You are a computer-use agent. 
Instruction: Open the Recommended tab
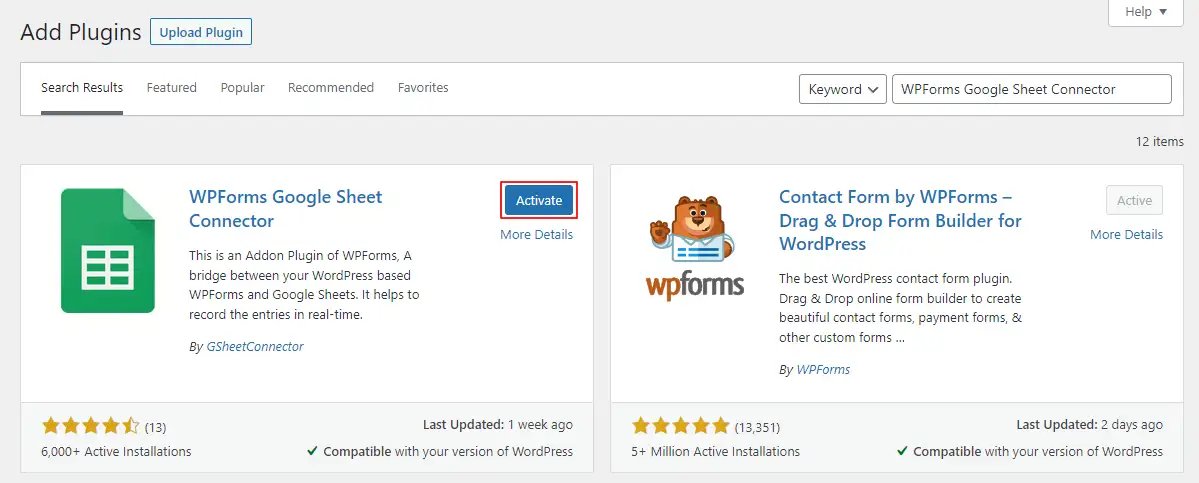331,88
